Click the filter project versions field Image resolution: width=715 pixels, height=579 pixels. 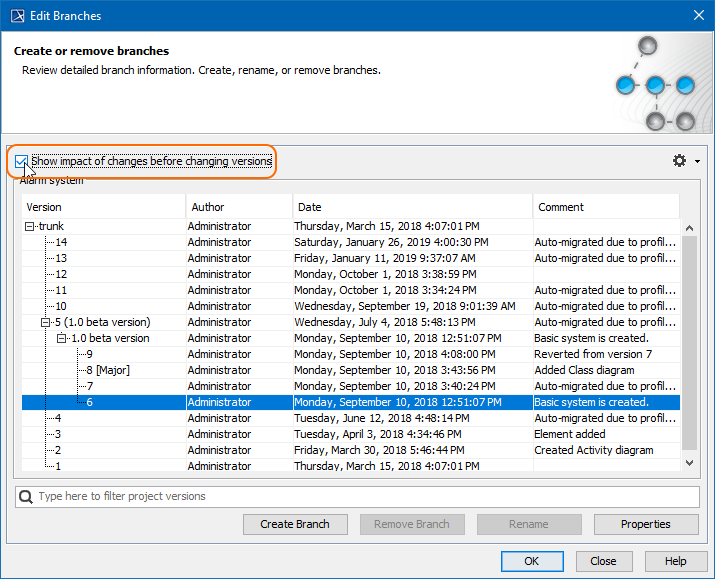click(x=360, y=496)
